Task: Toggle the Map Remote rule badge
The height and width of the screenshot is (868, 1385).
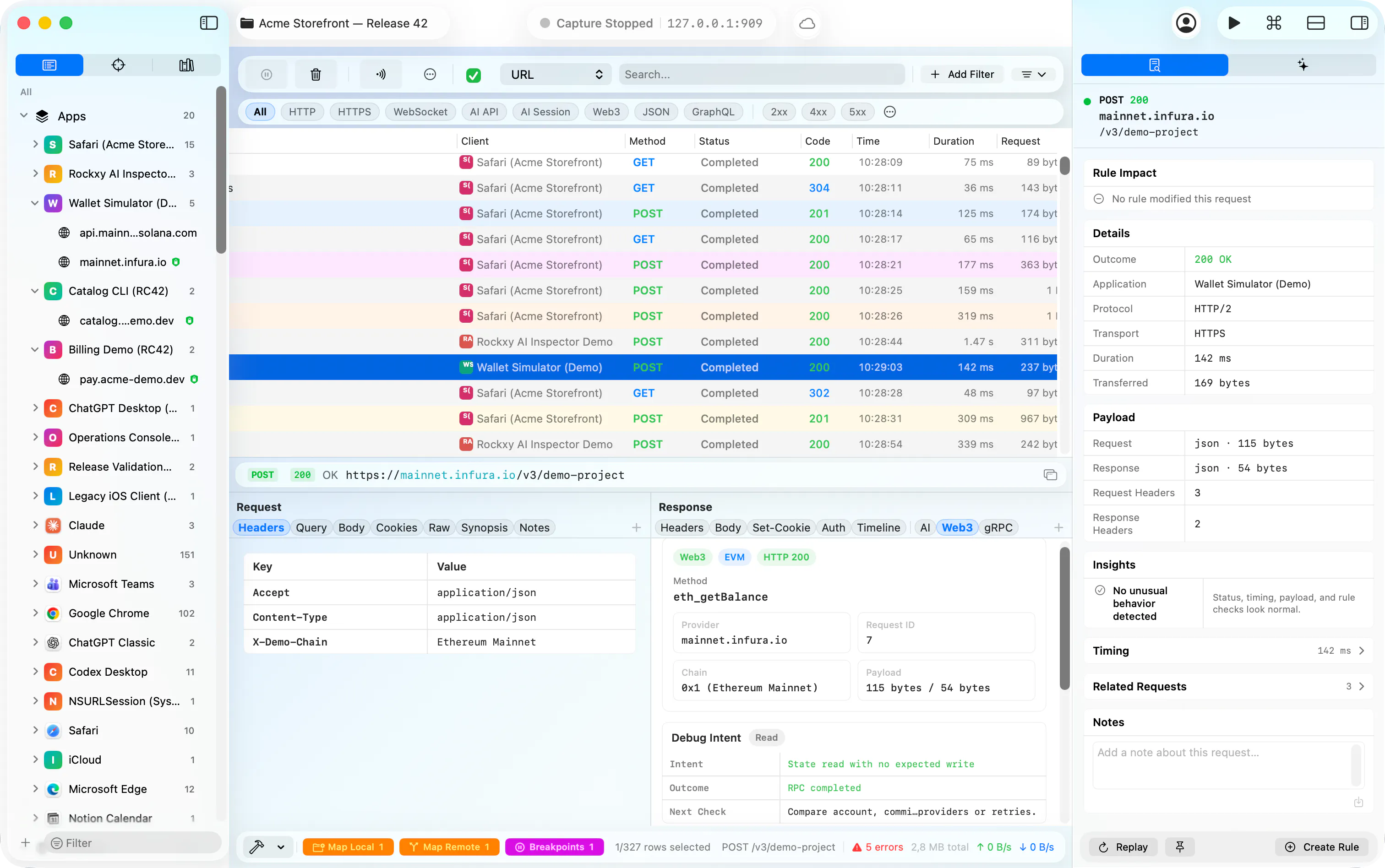Action: 449,847
